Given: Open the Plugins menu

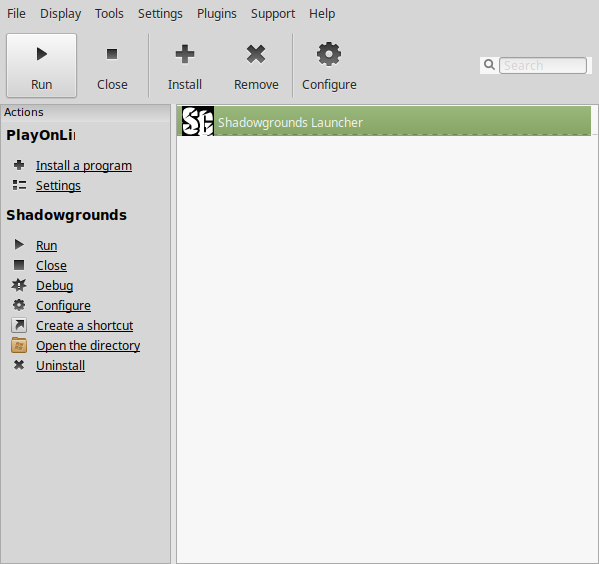Looking at the screenshot, I should tap(217, 13).
